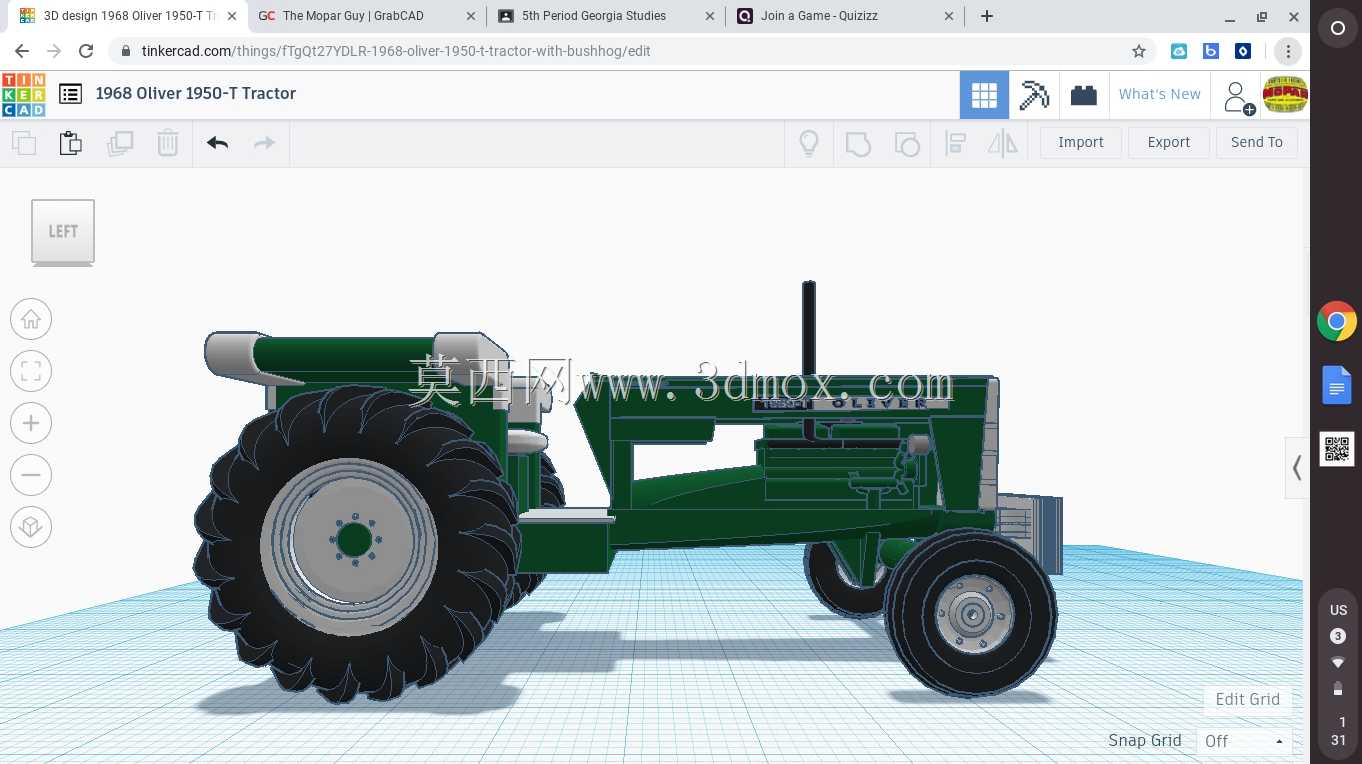Zoom out with minus button

(x=31, y=475)
